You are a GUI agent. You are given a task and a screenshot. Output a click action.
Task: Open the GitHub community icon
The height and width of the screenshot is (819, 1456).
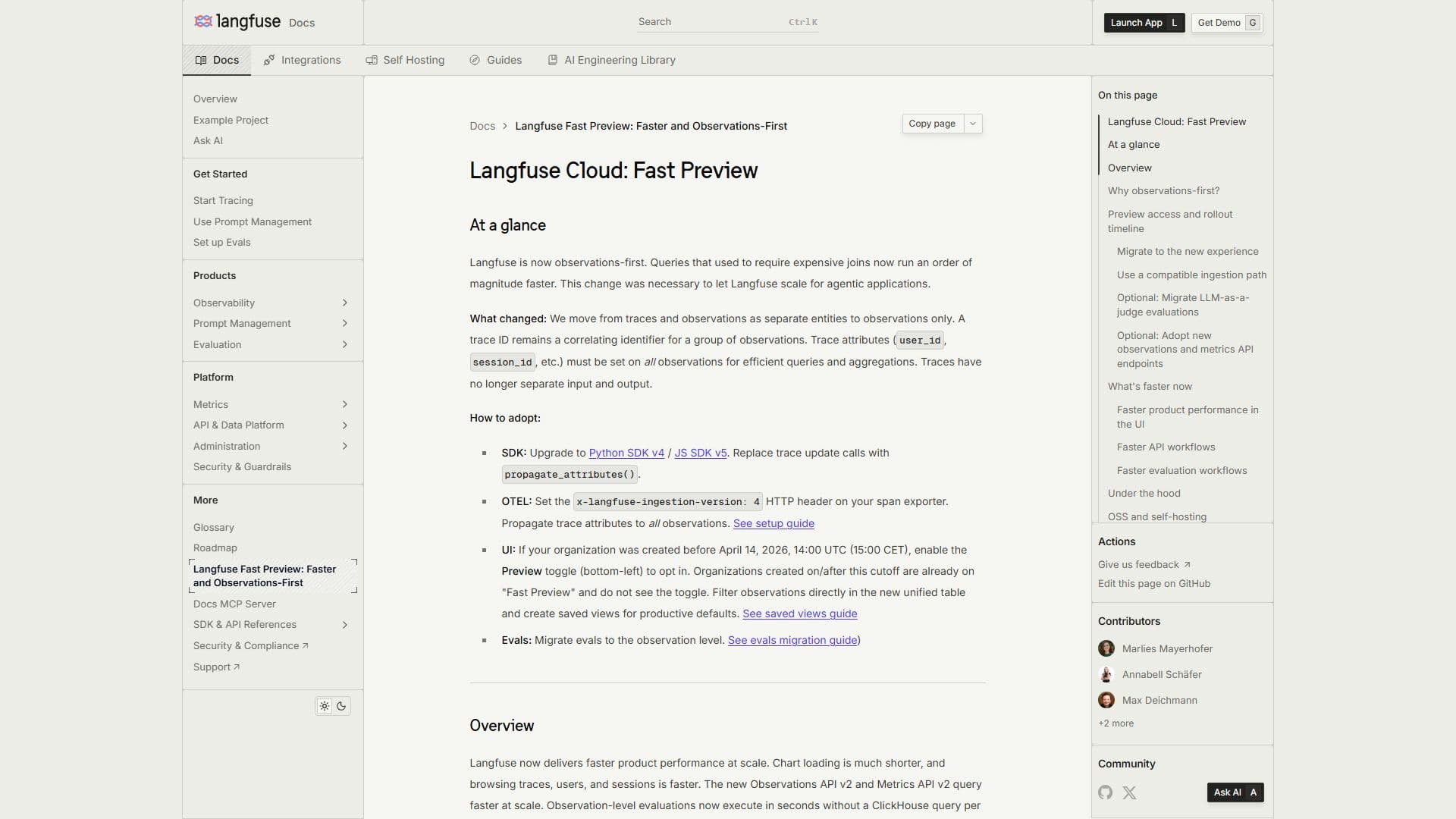pos(1106,792)
